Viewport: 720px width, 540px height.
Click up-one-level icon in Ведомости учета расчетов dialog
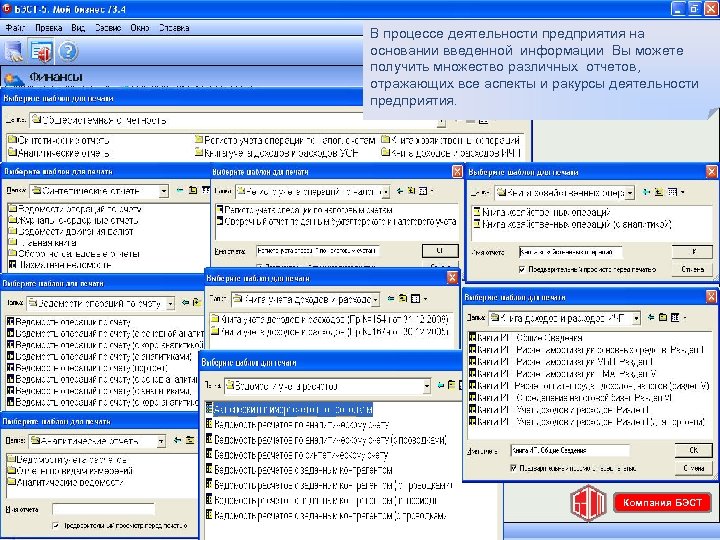452,385
